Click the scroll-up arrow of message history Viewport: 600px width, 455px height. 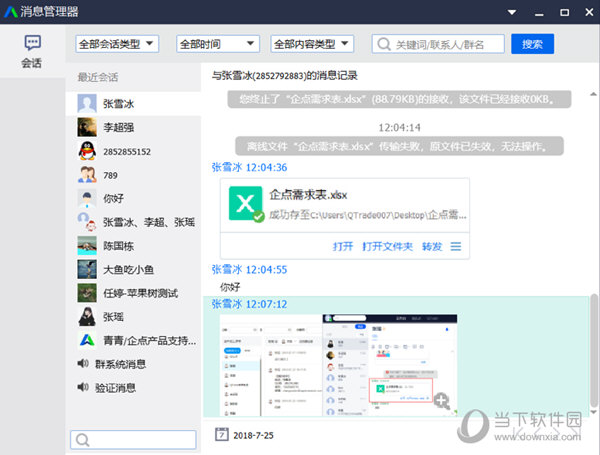593,94
